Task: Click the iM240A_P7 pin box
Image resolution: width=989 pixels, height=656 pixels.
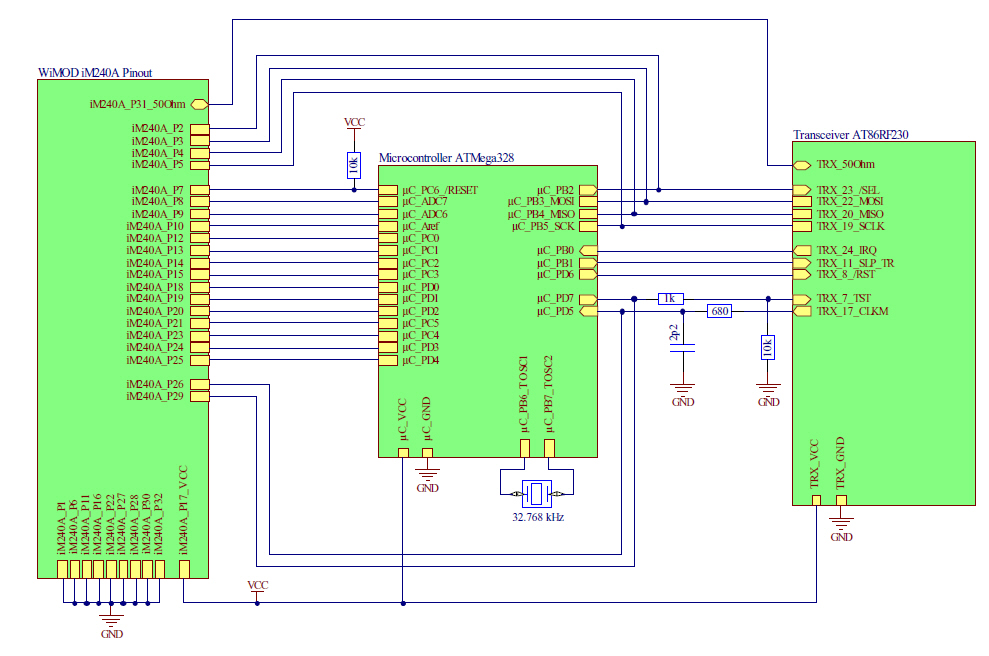Action: [x=199, y=190]
